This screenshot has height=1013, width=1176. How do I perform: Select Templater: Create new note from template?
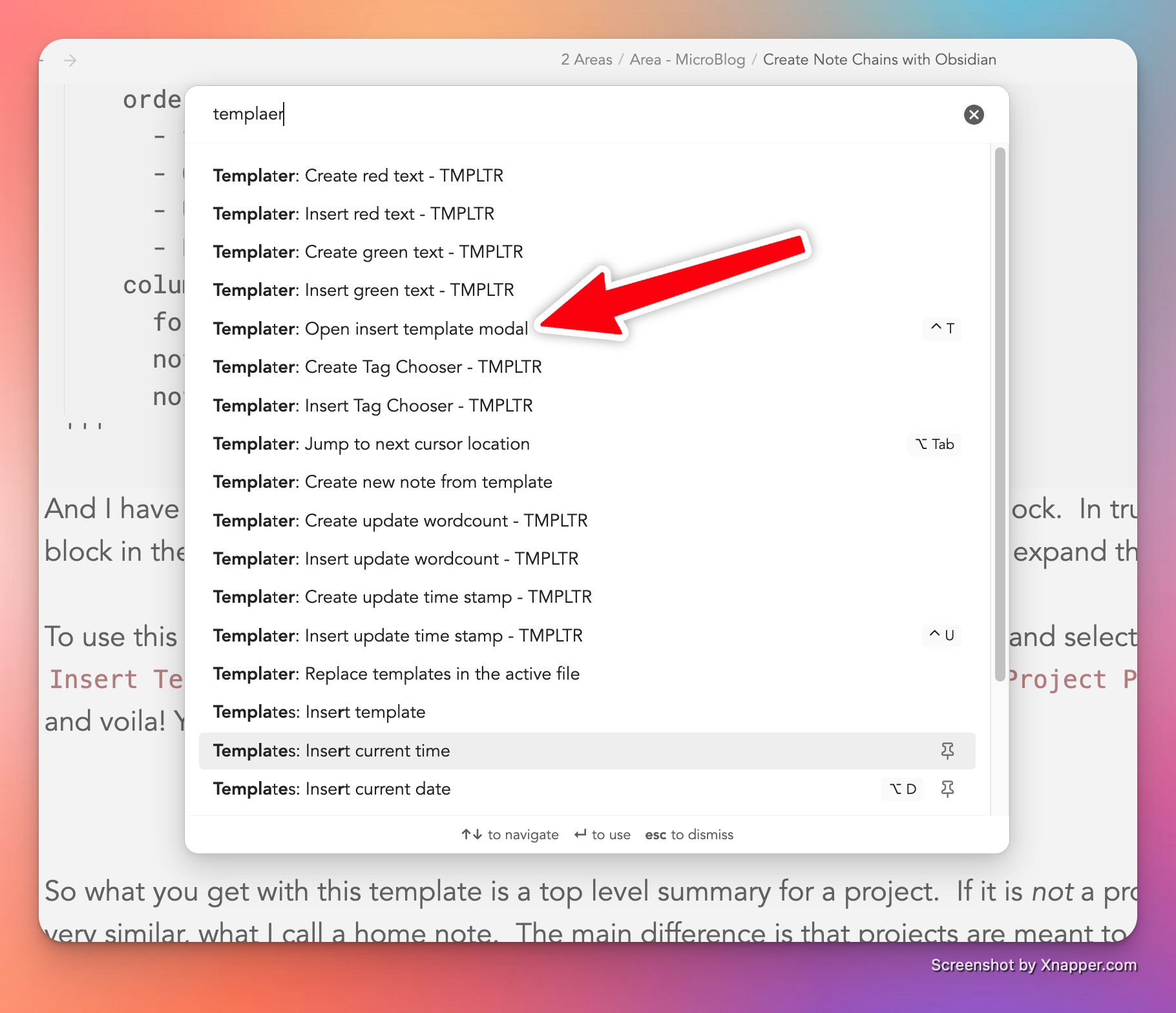click(383, 482)
